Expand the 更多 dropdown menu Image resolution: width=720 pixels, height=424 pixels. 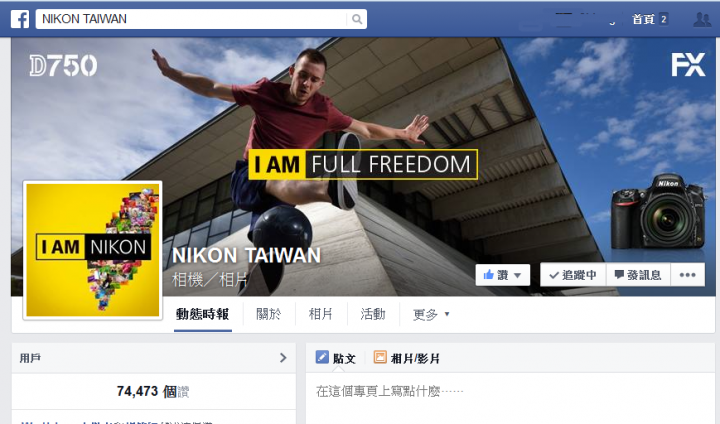click(x=431, y=315)
